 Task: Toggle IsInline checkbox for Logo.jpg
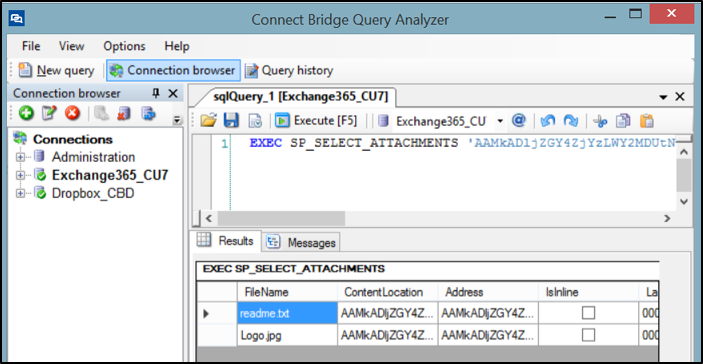[x=588, y=335]
